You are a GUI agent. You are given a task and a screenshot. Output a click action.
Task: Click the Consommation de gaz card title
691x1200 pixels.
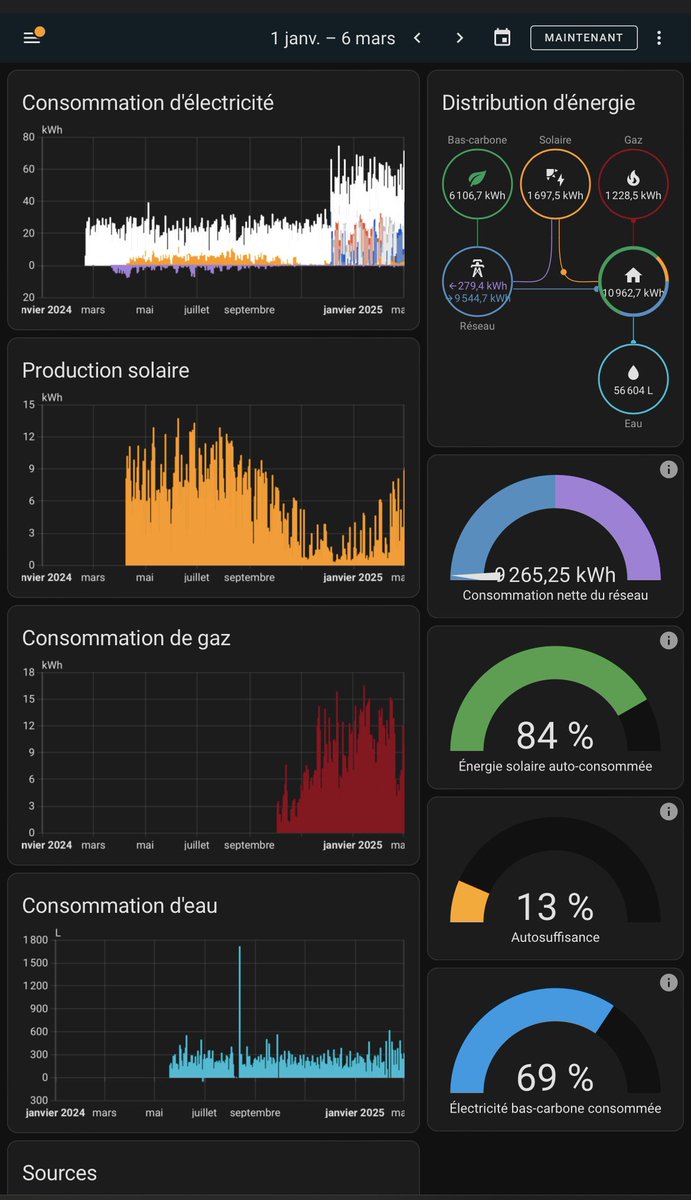(x=126, y=637)
